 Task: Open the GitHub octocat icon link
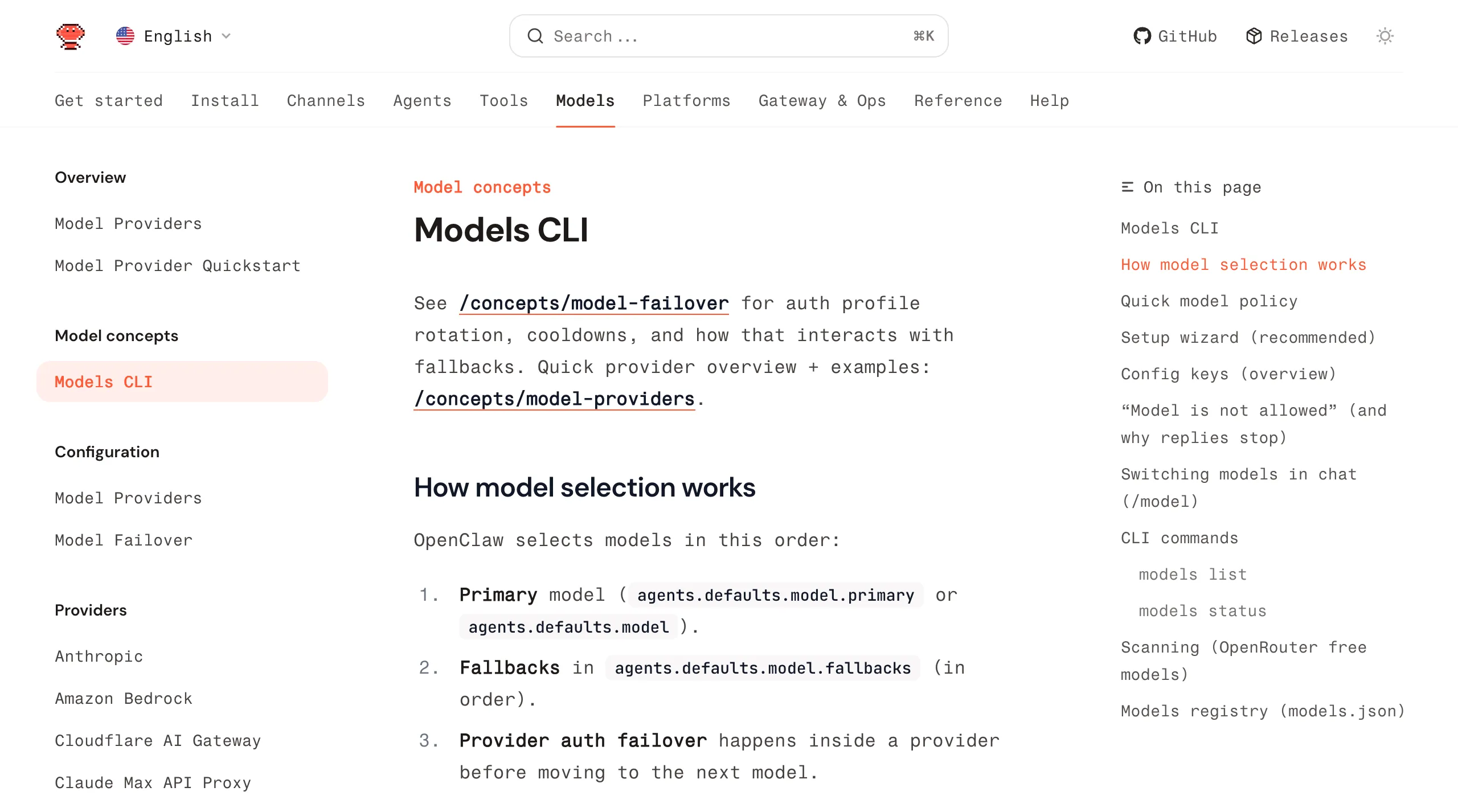pos(1142,36)
